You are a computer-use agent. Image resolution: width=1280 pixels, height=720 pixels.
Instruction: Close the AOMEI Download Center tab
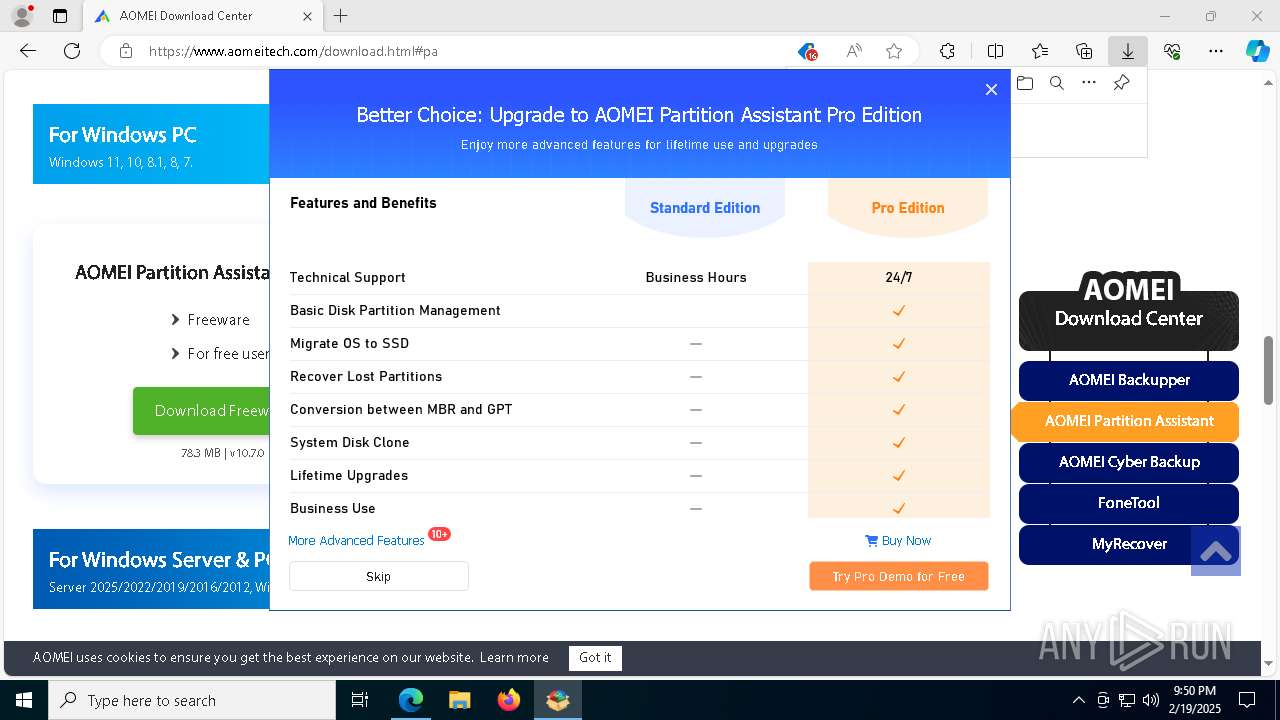coord(307,16)
